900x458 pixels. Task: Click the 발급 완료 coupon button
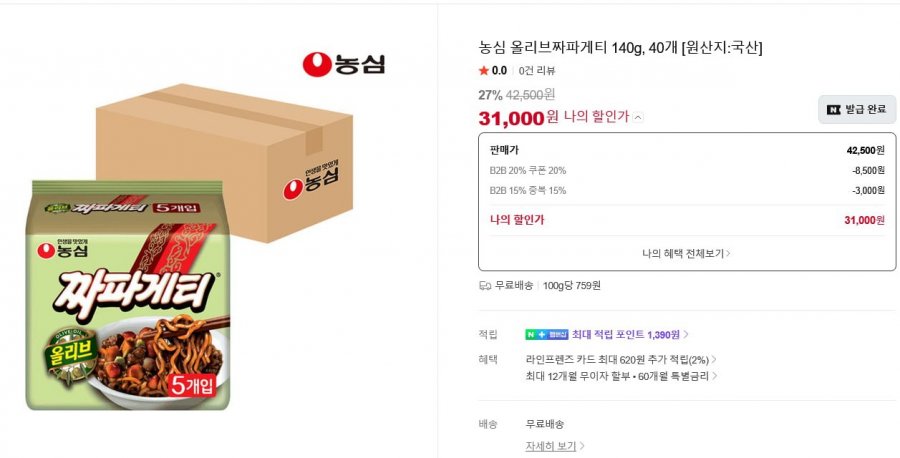[x=856, y=110]
